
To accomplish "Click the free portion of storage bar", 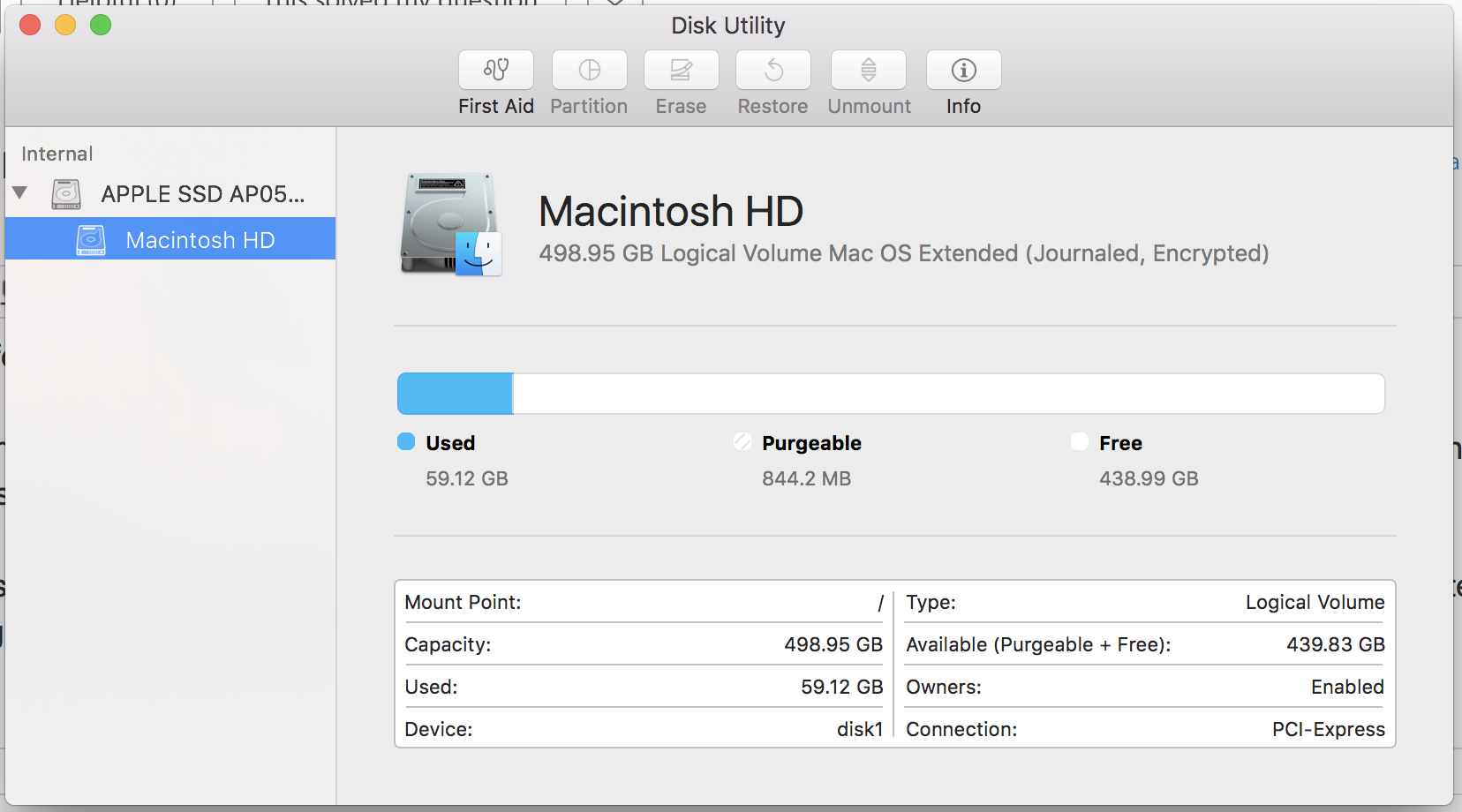I will tap(948, 394).
